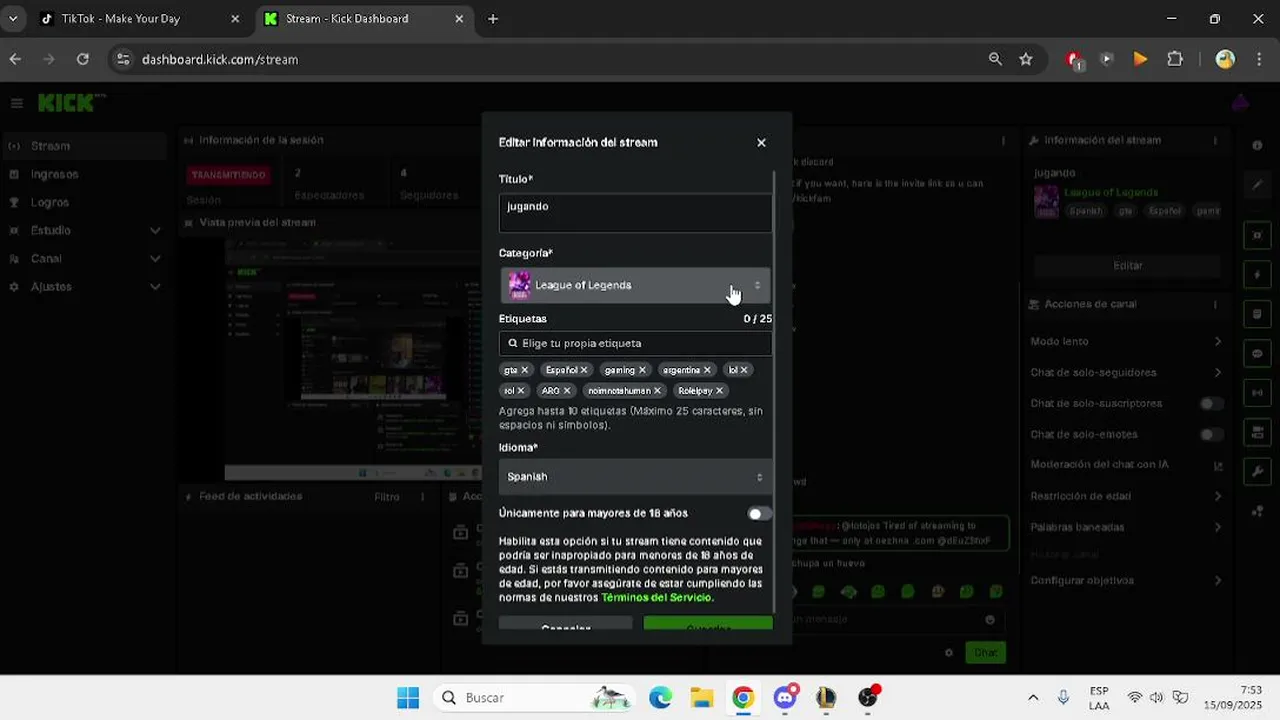This screenshot has height=720, width=1280.
Task: Click the green Chat send button
Action: (985, 653)
